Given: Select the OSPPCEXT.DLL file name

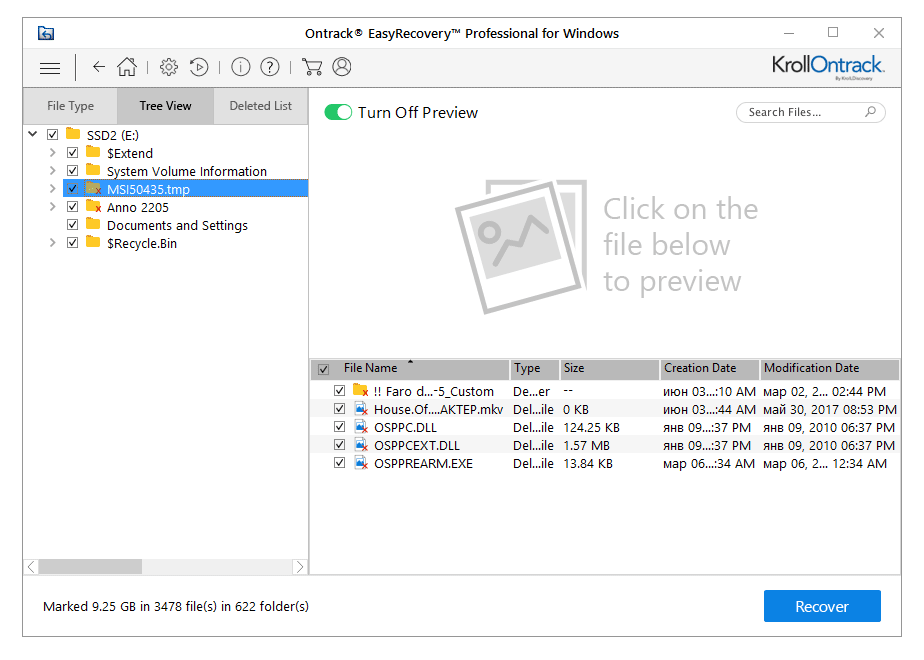Looking at the screenshot, I should [x=417, y=446].
